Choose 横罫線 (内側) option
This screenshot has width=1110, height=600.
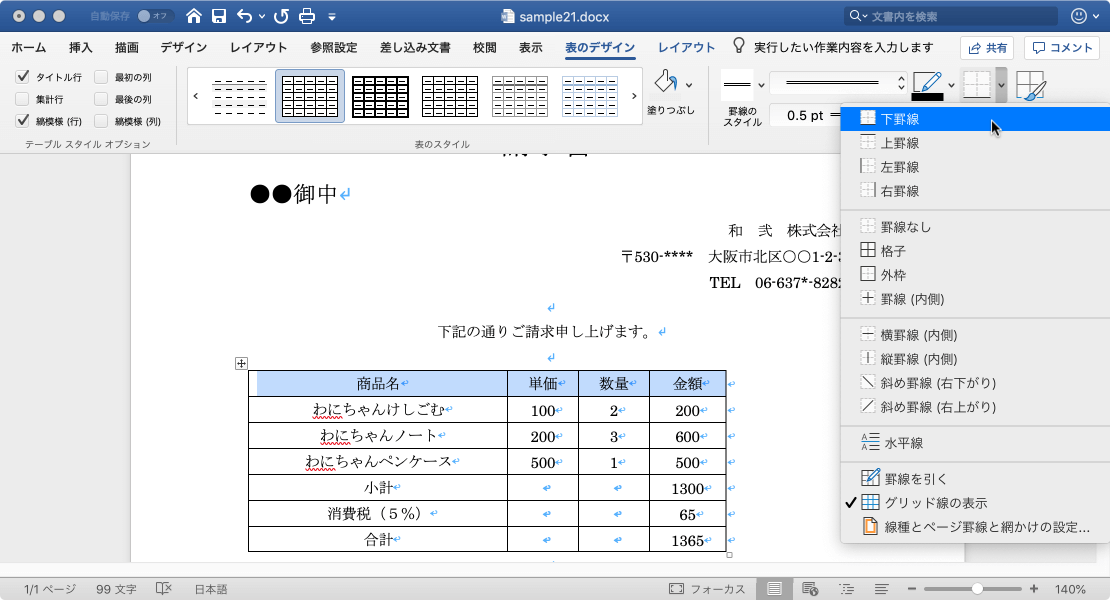pyautogui.click(x=975, y=335)
